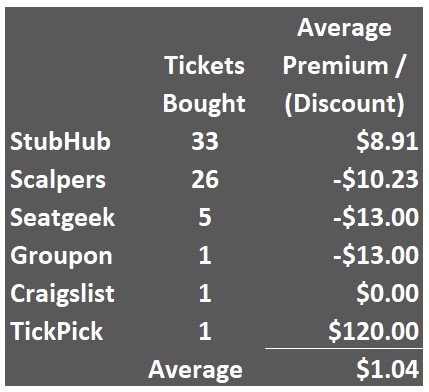The image size is (429, 392).
Task: Select the Scalpers row label
Action: click(x=58, y=180)
